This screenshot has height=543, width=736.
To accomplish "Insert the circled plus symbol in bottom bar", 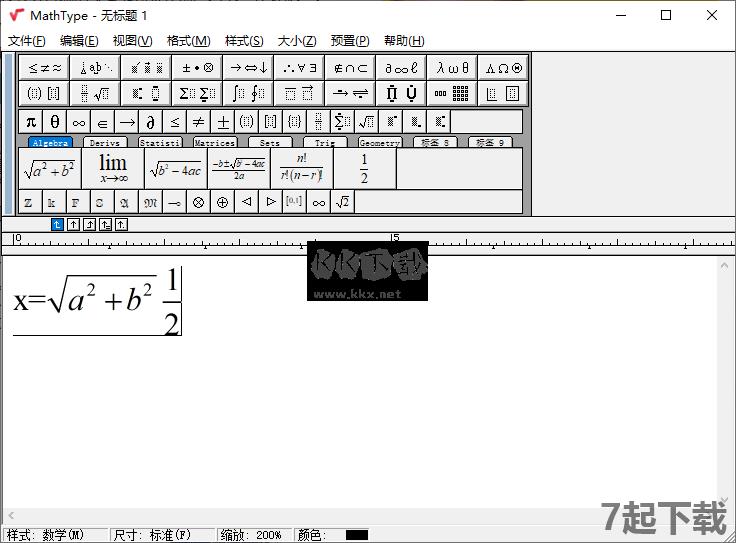I will tap(223, 202).
